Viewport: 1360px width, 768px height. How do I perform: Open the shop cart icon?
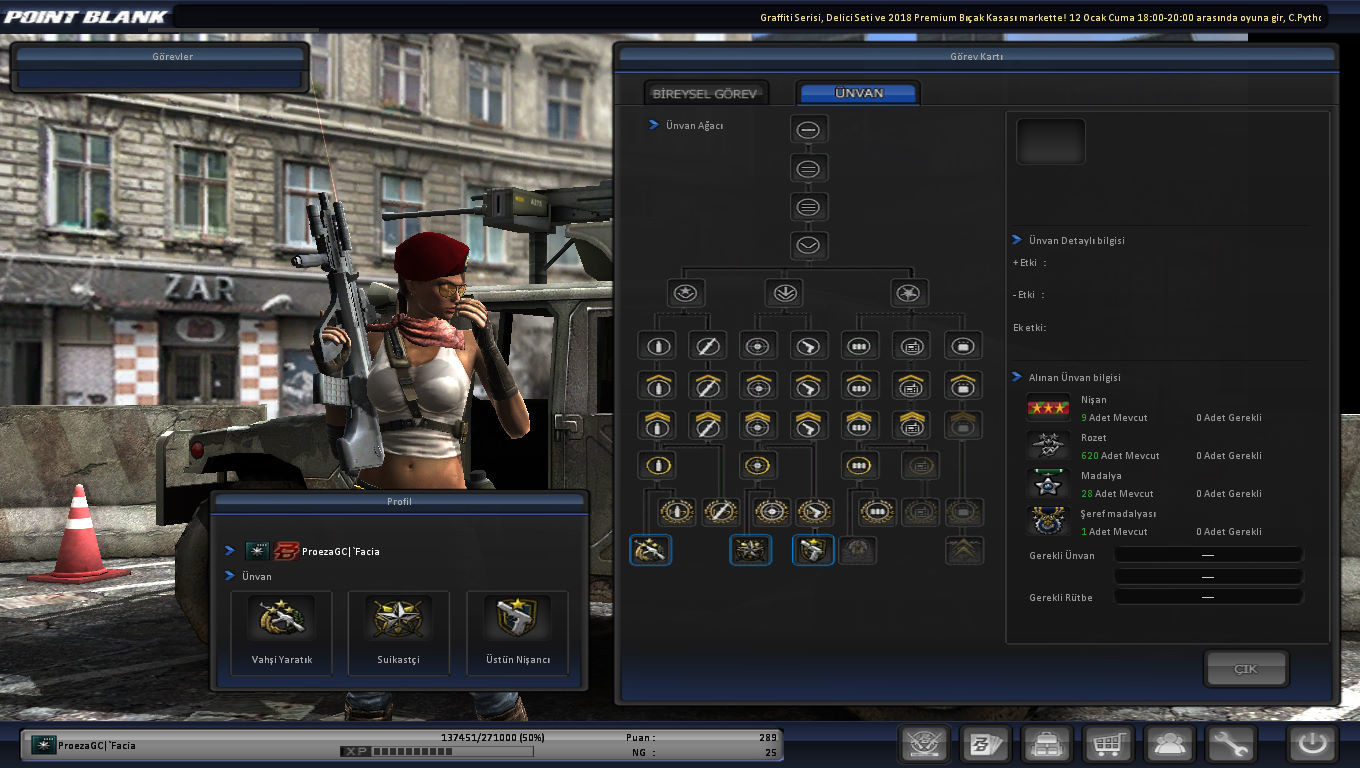coord(1110,745)
